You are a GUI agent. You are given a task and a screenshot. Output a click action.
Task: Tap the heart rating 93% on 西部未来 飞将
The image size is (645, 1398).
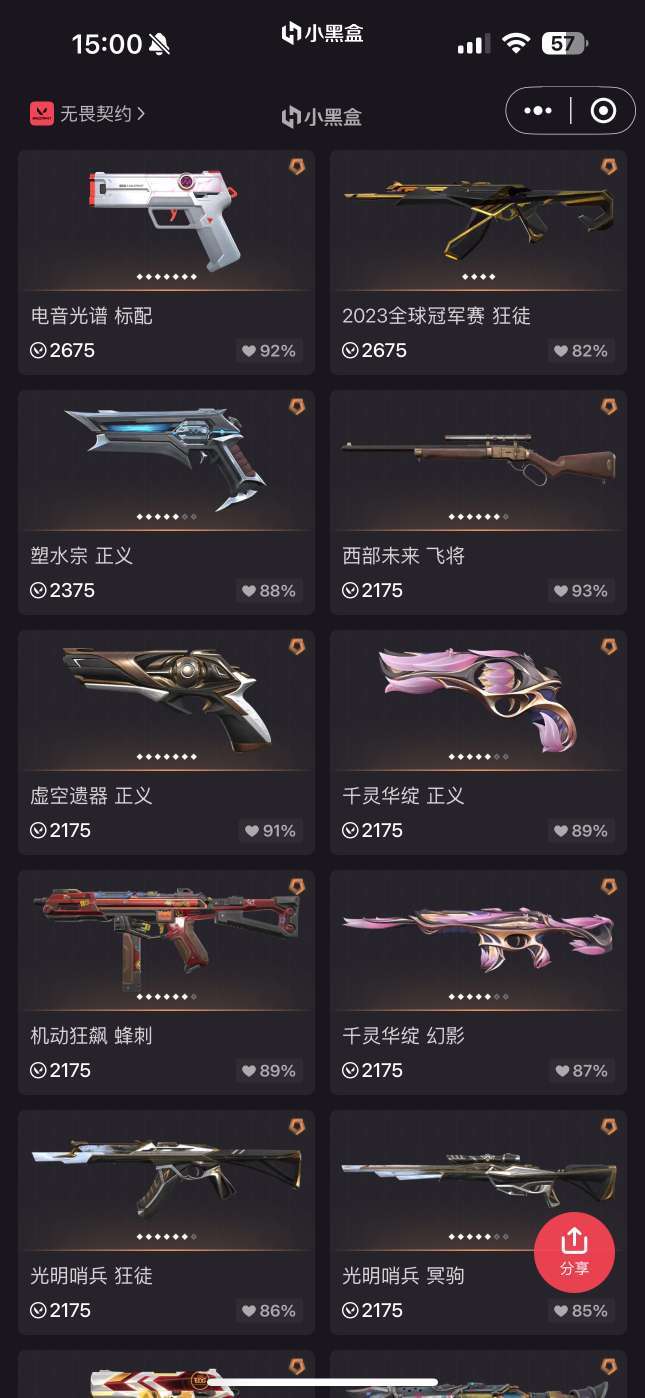[x=581, y=591]
